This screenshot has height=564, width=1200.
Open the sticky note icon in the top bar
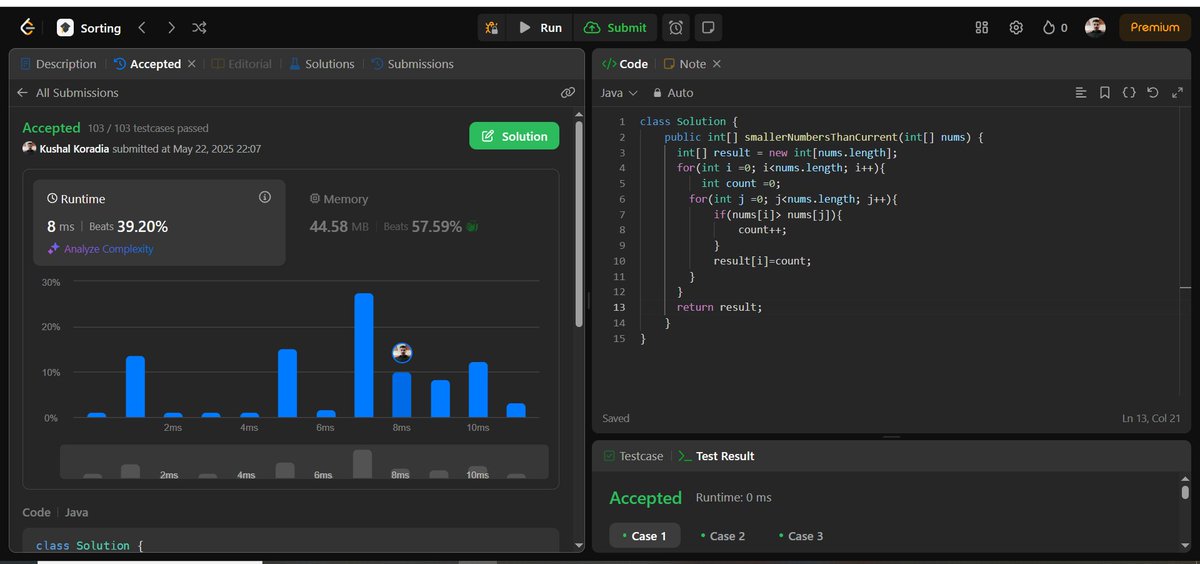[708, 28]
